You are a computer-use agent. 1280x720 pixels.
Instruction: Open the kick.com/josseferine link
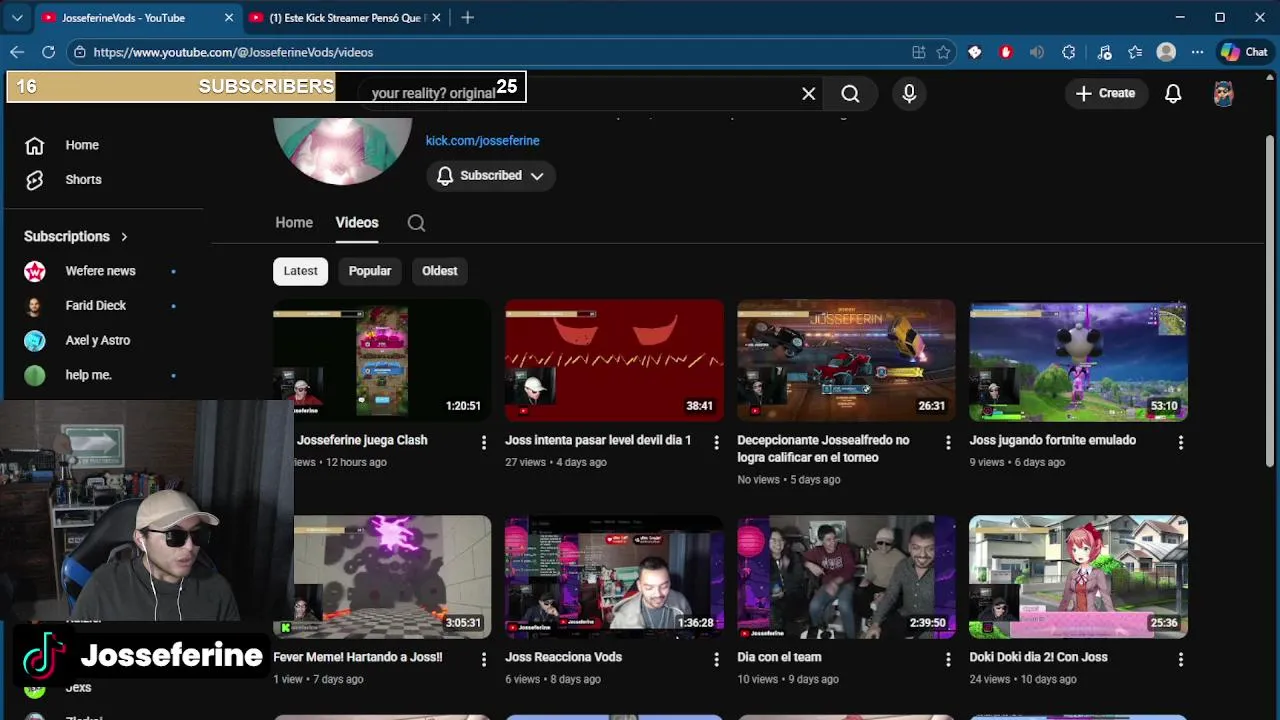pyautogui.click(x=483, y=141)
